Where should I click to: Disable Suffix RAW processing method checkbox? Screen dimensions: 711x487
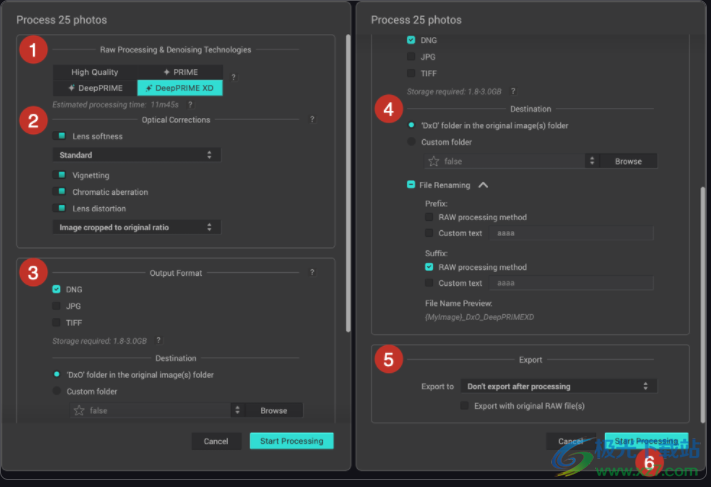tap(429, 267)
